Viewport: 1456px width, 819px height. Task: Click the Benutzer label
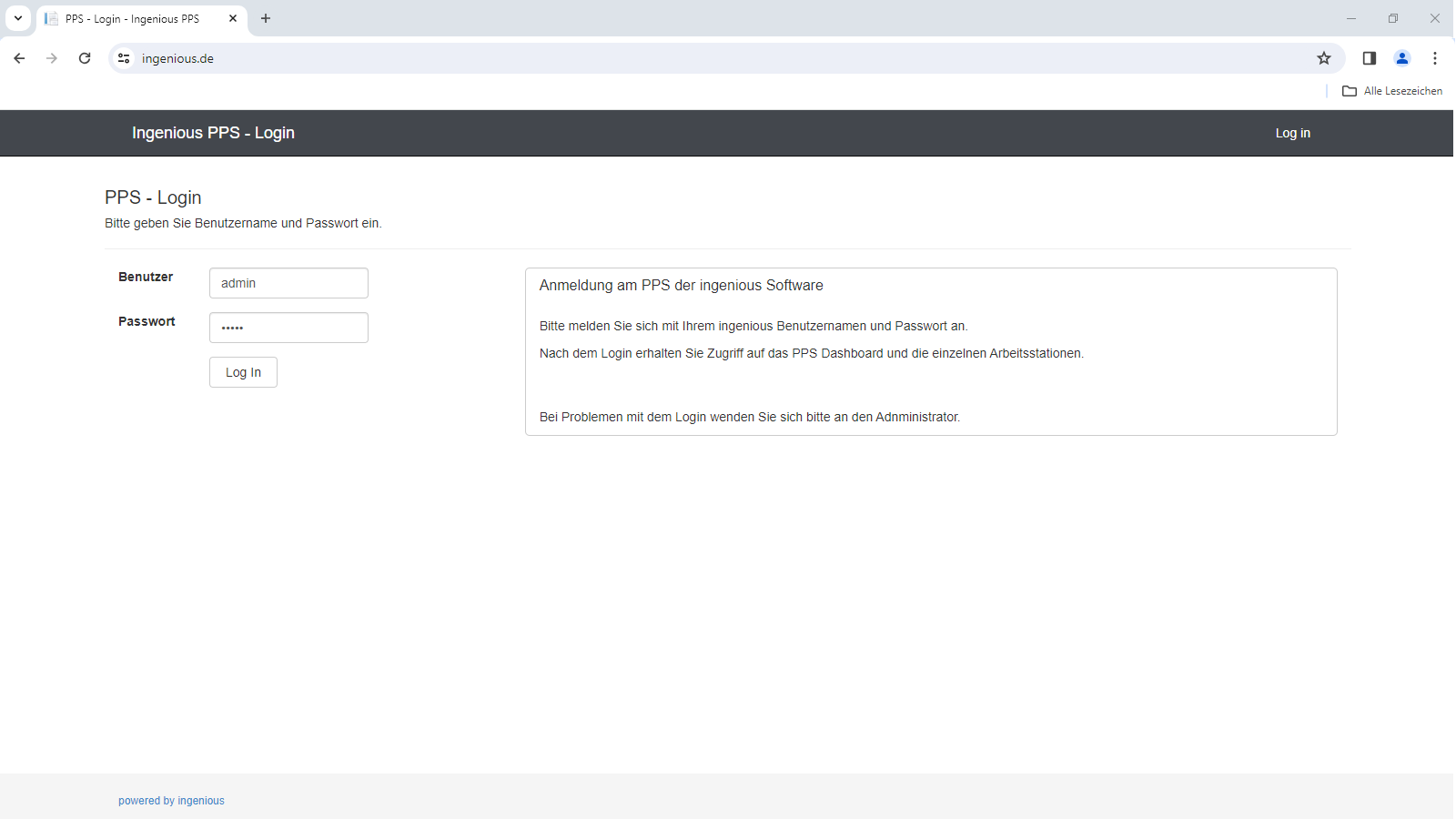146,277
